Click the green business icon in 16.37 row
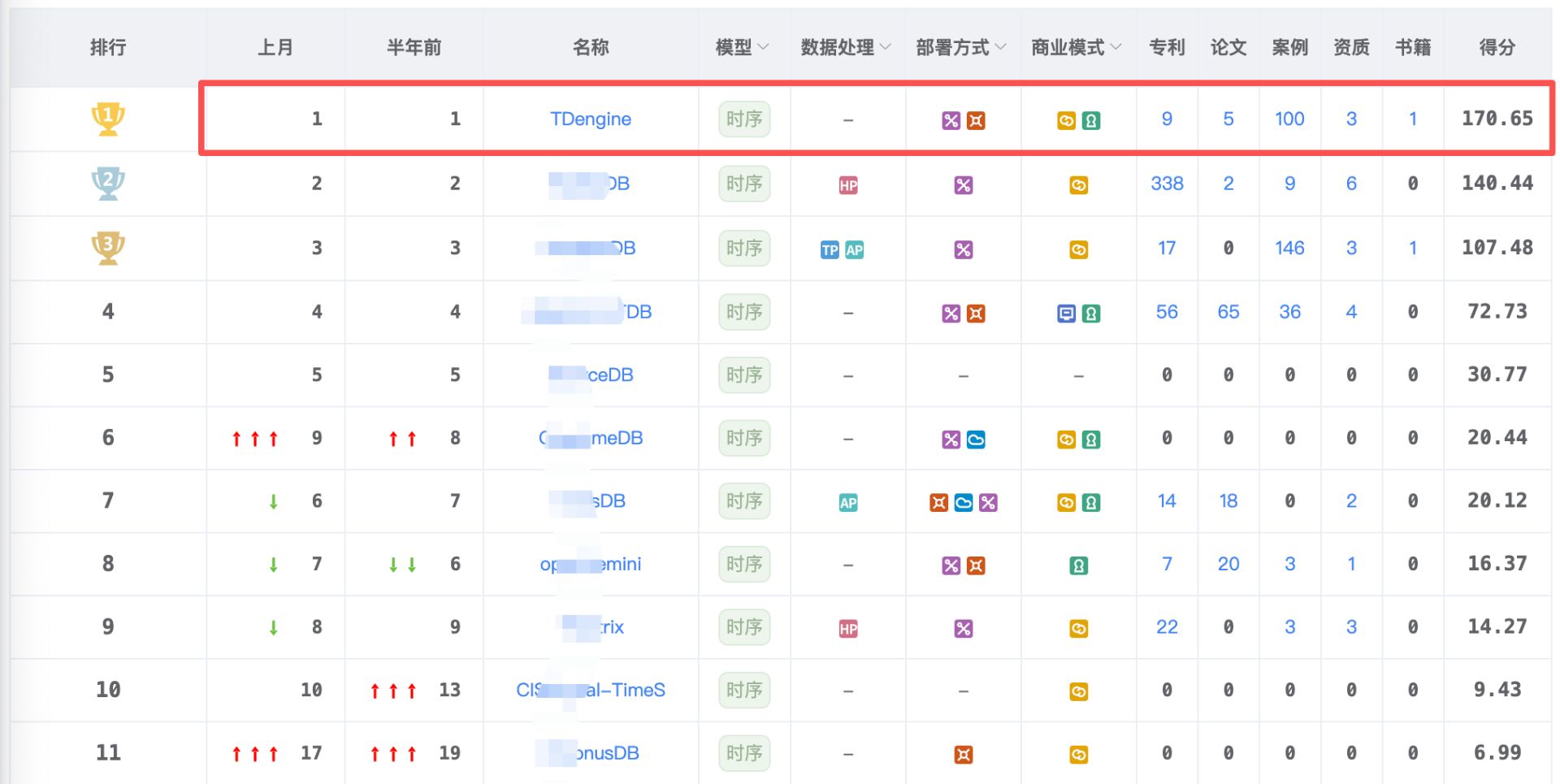 coord(1078,565)
